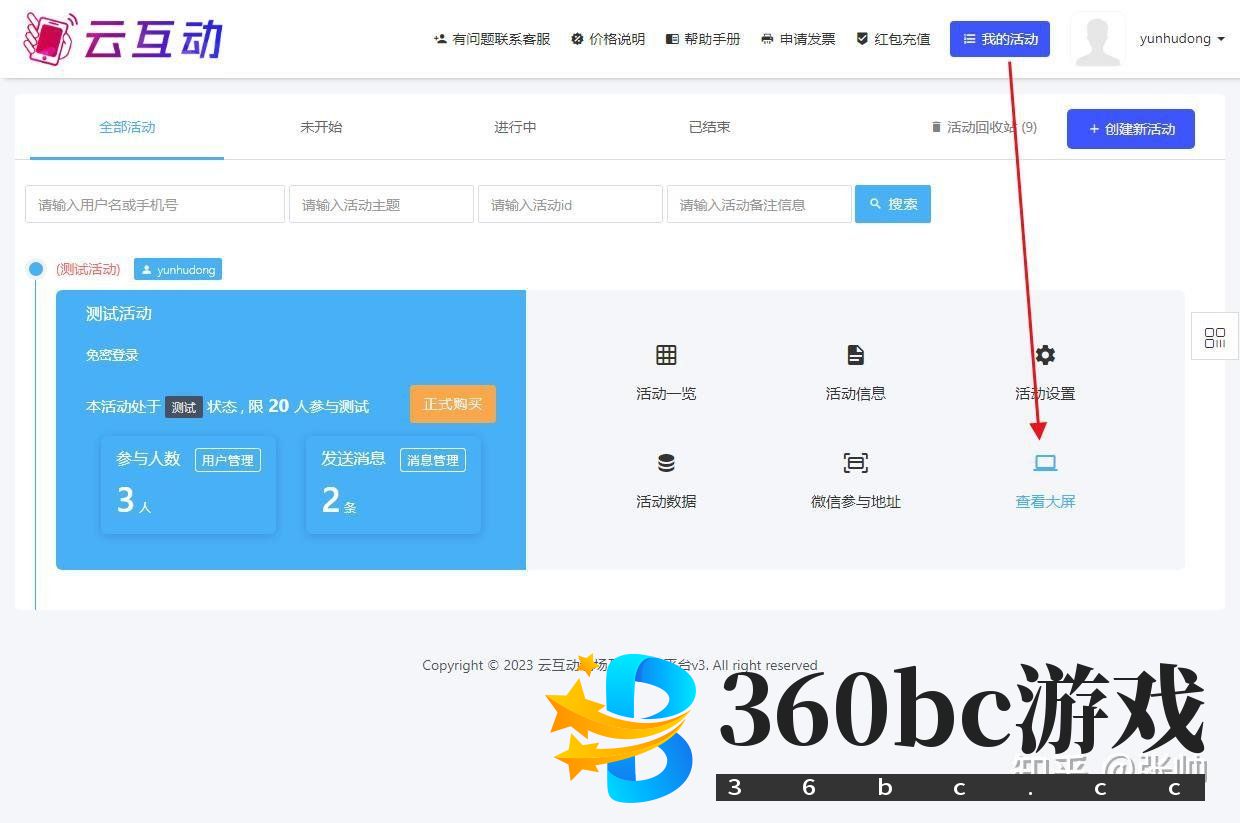1240x823 pixels.
Task: Switch to the 进行中 tab
Action: pos(515,127)
